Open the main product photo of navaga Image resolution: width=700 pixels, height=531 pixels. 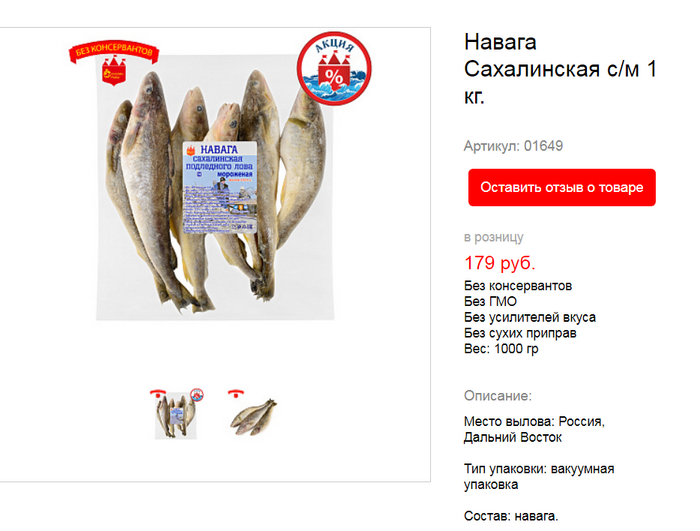coord(215,187)
